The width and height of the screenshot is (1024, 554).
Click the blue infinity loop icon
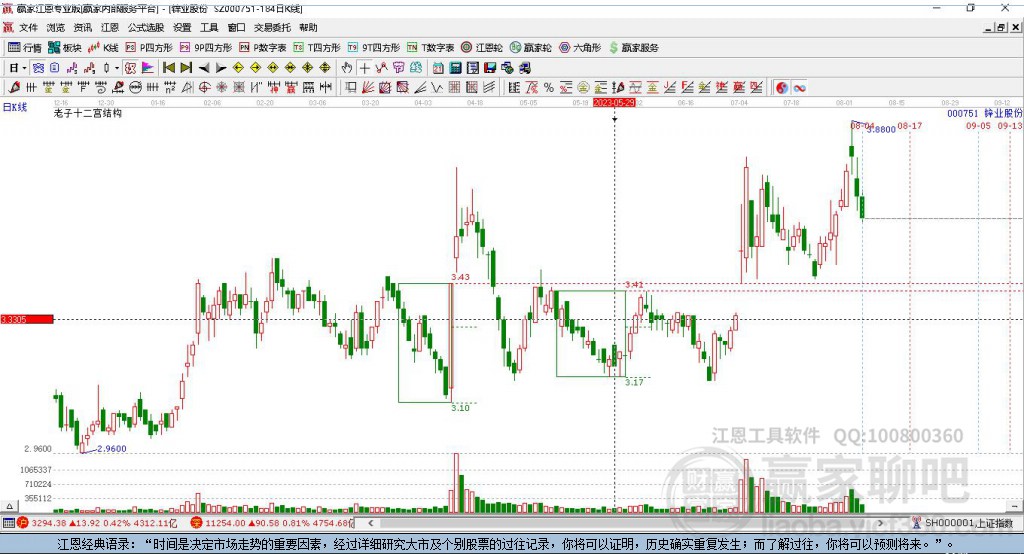tap(799, 88)
